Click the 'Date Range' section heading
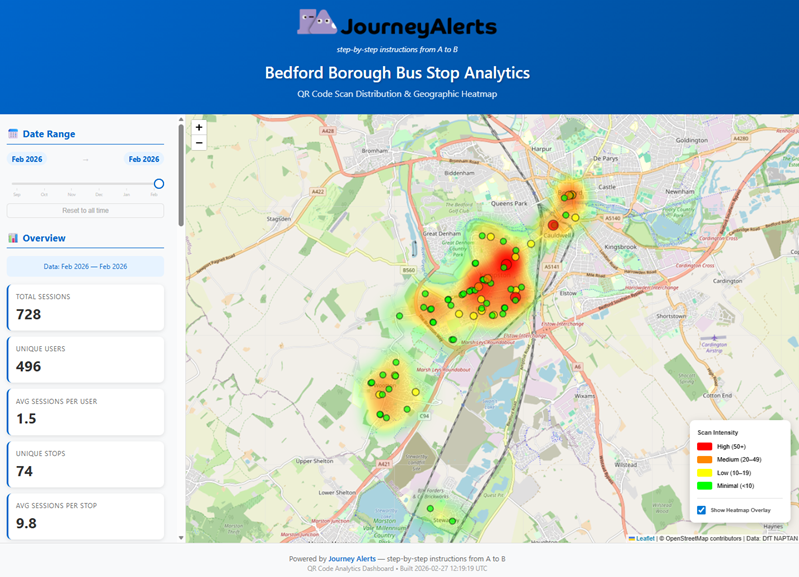This screenshot has width=799, height=577. coord(49,134)
